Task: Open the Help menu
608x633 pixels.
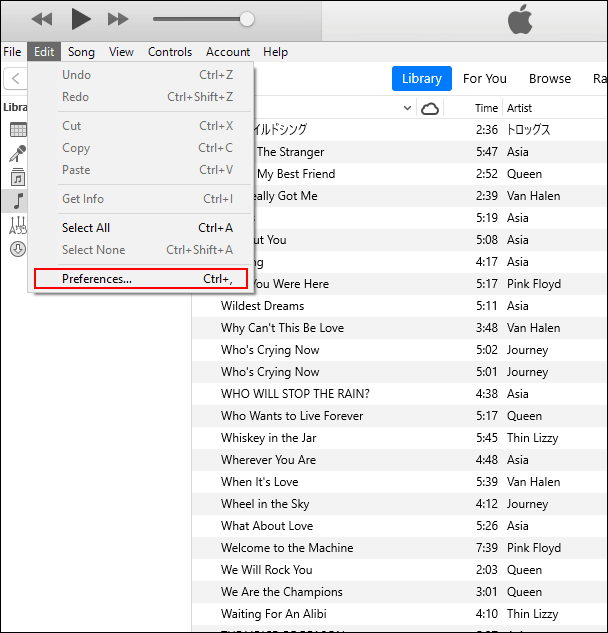Action: point(275,52)
